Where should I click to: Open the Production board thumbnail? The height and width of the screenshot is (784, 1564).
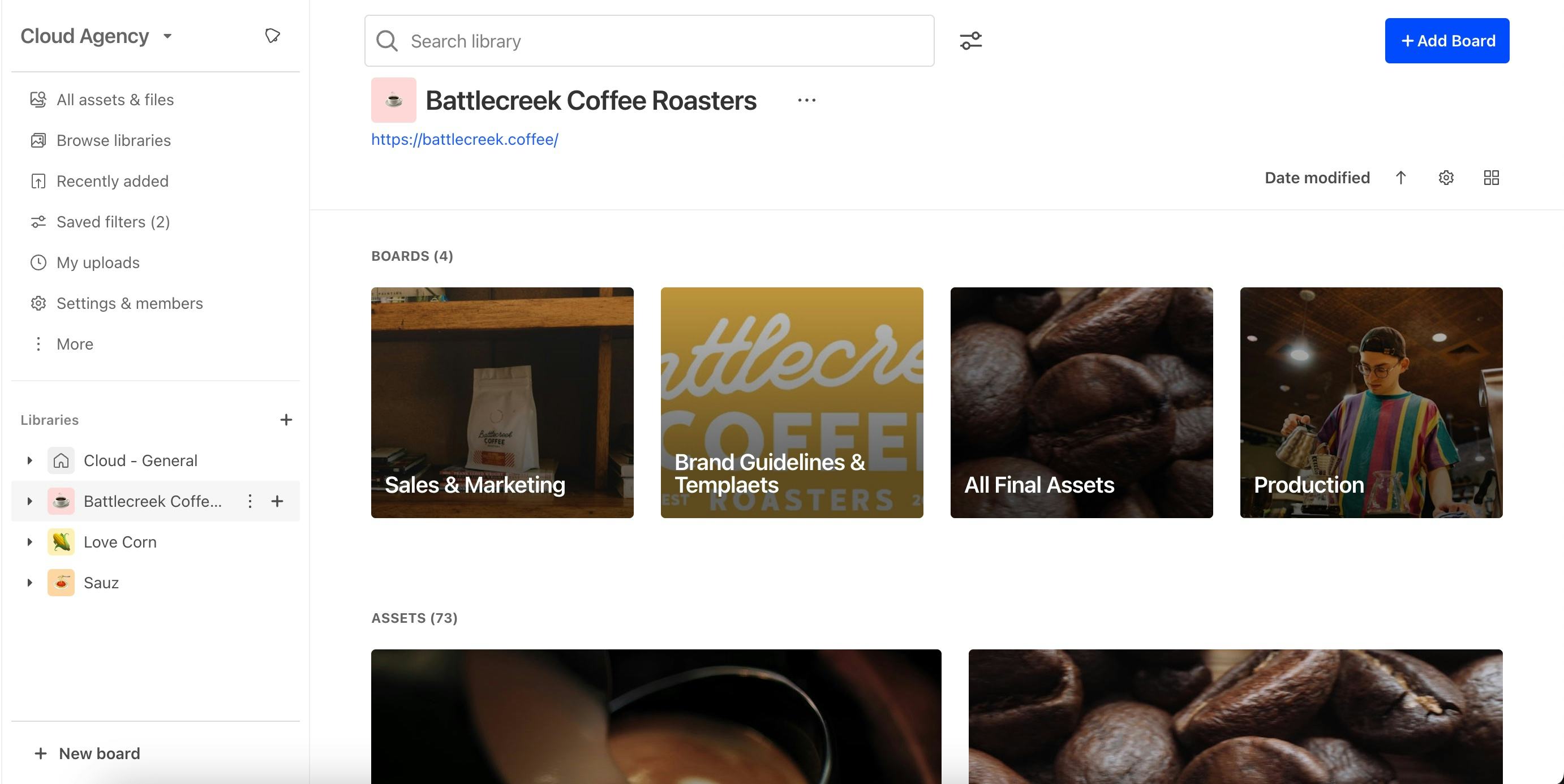[1371, 402]
